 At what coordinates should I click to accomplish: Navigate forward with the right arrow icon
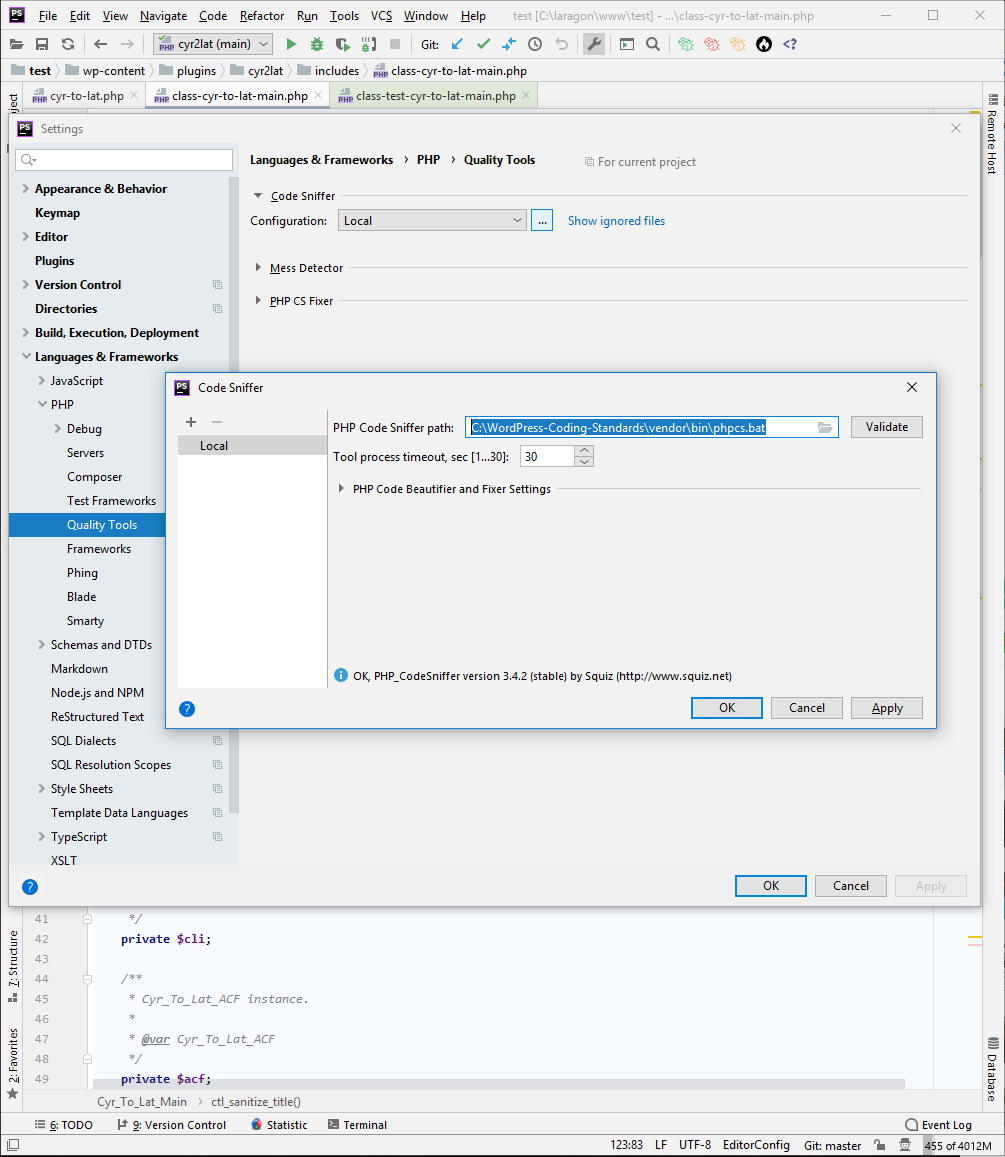127,44
